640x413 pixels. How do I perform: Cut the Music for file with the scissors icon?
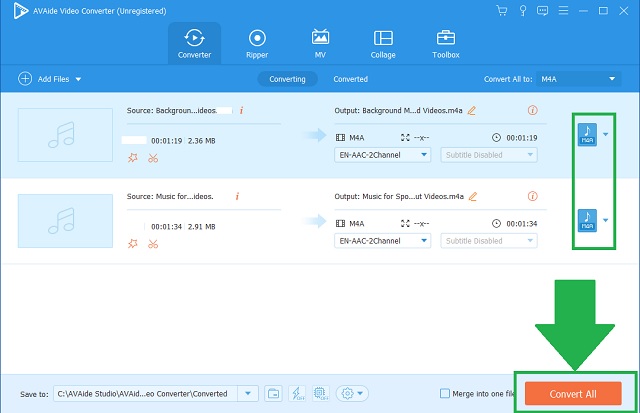coord(153,244)
